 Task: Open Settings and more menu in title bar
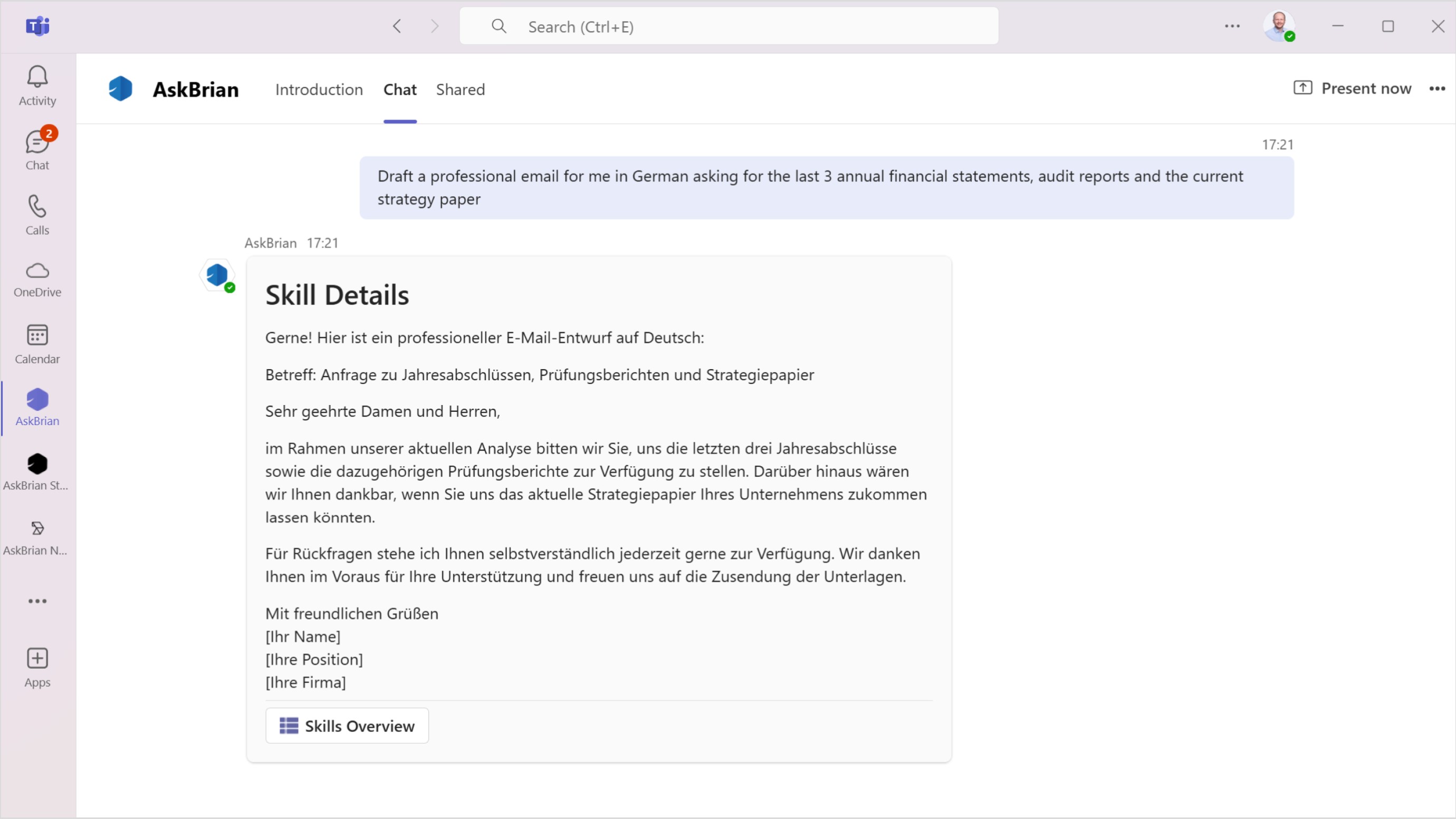[x=1232, y=26]
